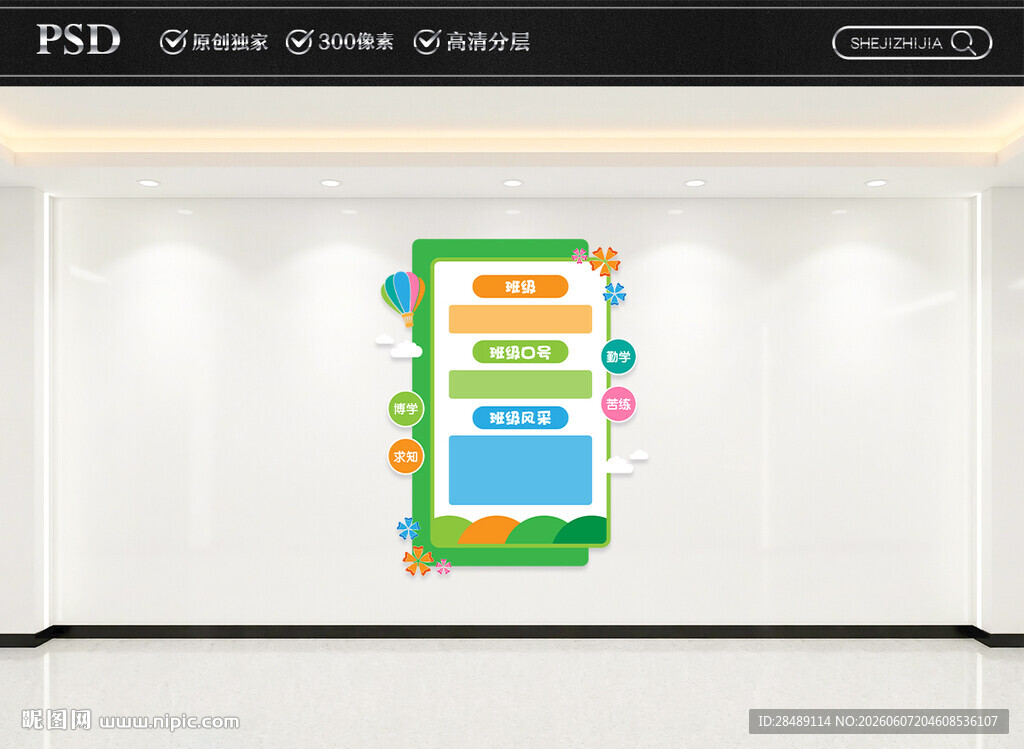Screen dimensions: 1024x749
Task: Click the 高清分层 text
Action: point(488,42)
